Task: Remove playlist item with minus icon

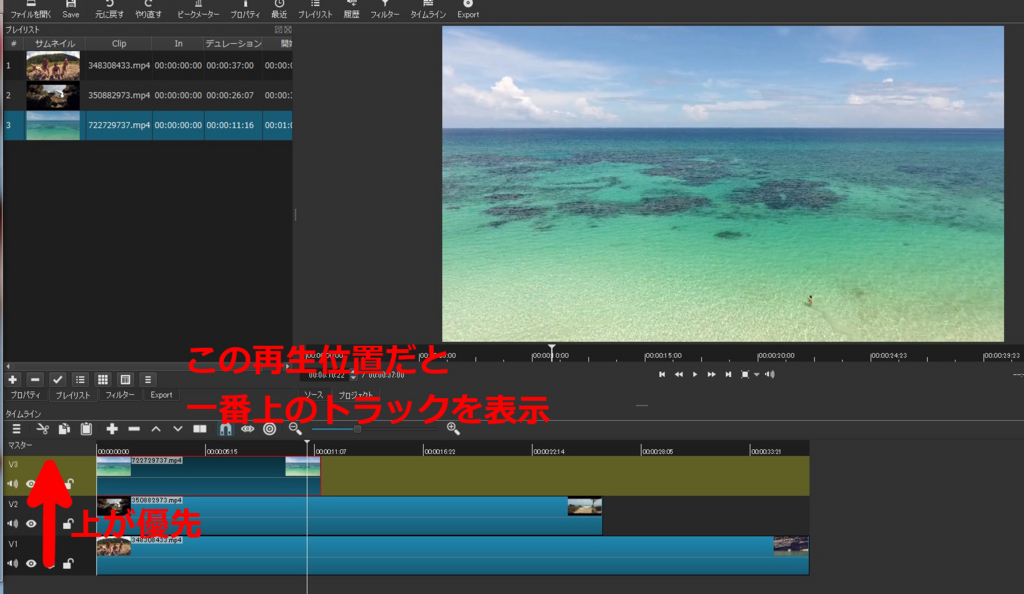Action: (35, 379)
